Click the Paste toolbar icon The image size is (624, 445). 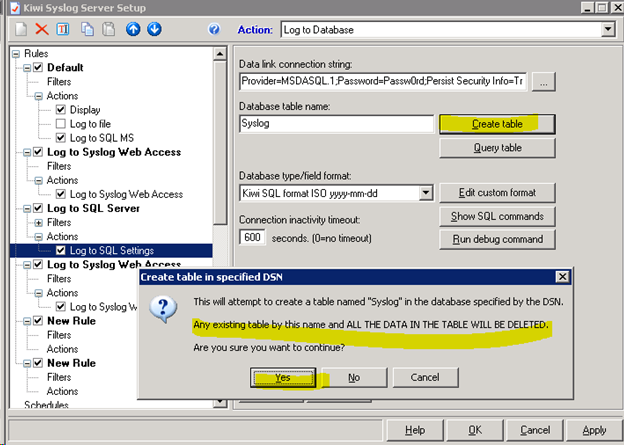click(109, 29)
